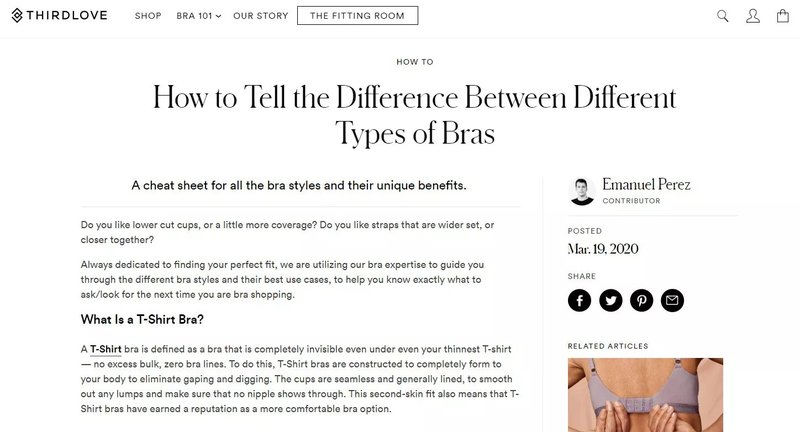Share article on Pinterest
800x432 pixels.
[x=641, y=300]
